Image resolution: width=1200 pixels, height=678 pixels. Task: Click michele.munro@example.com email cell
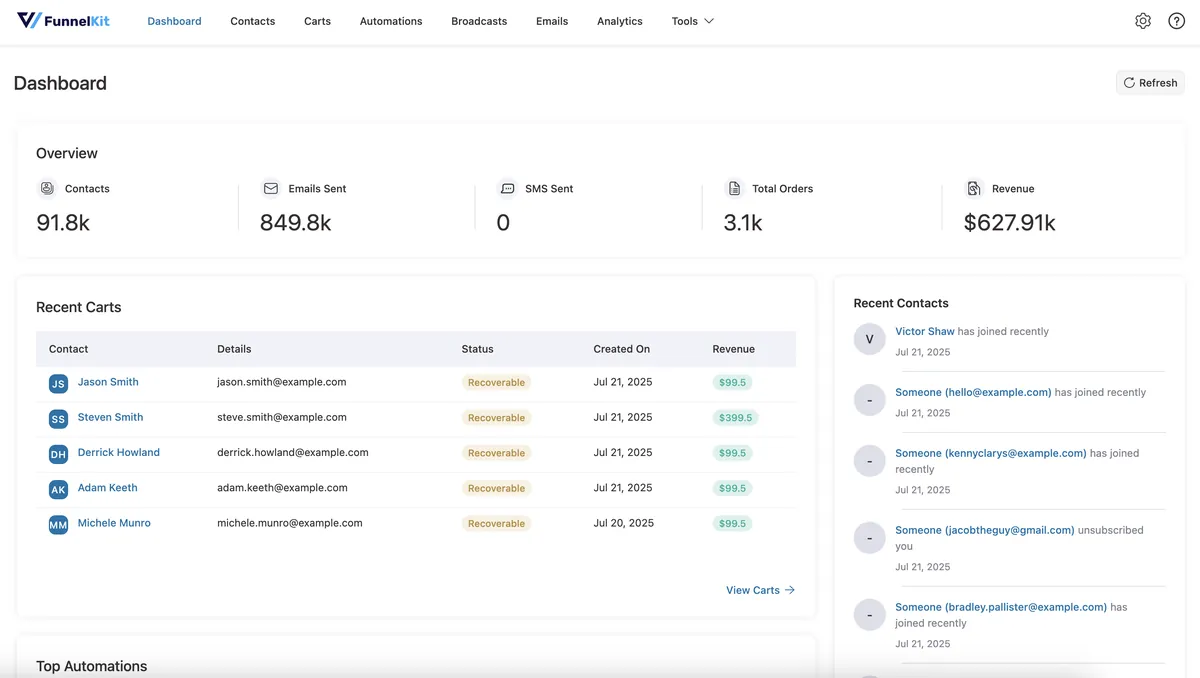coord(290,523)
